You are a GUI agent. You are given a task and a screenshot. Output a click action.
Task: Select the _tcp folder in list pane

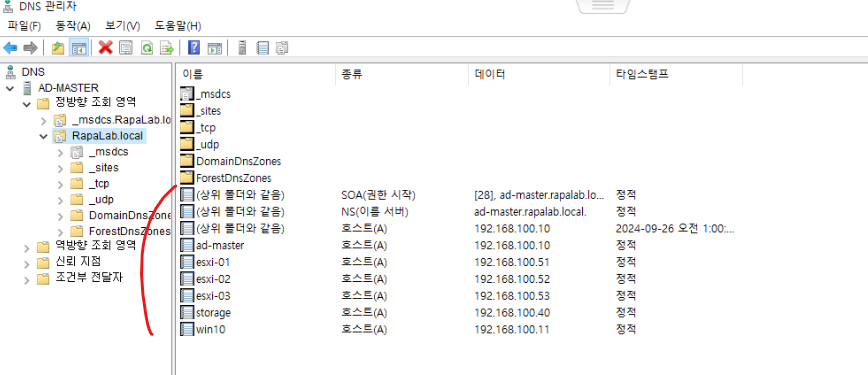coord(206,128)
